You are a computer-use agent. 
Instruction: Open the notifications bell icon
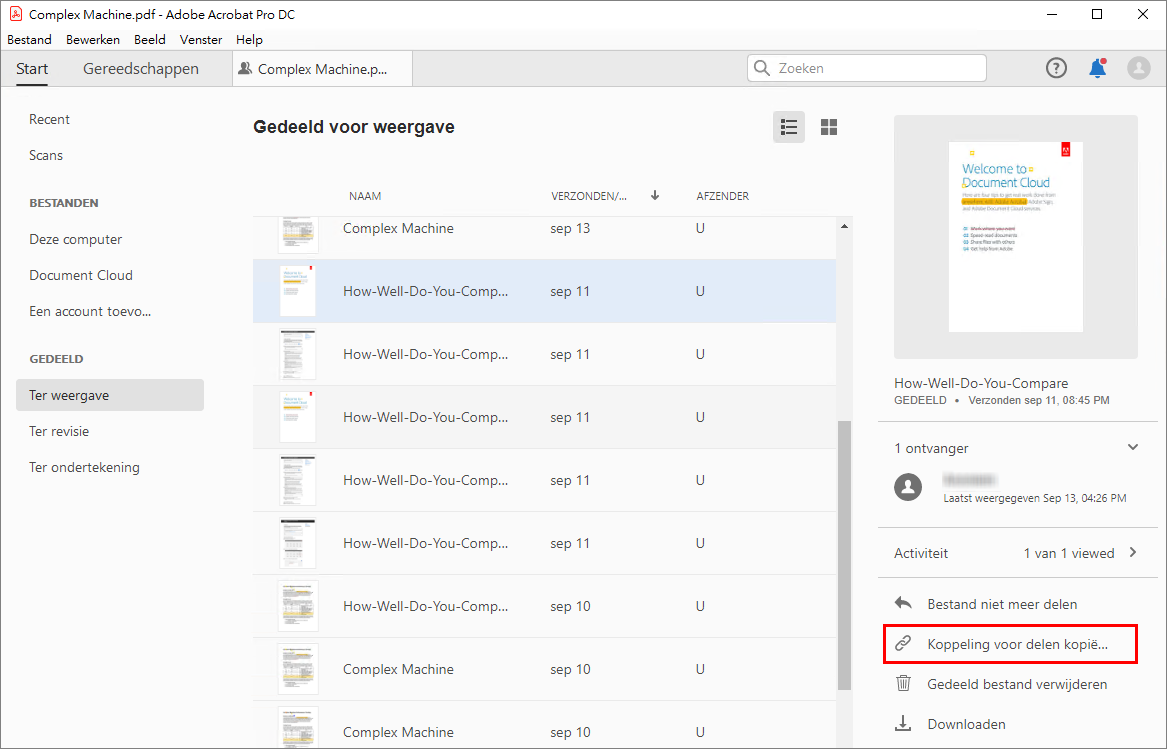(1097, 68)
